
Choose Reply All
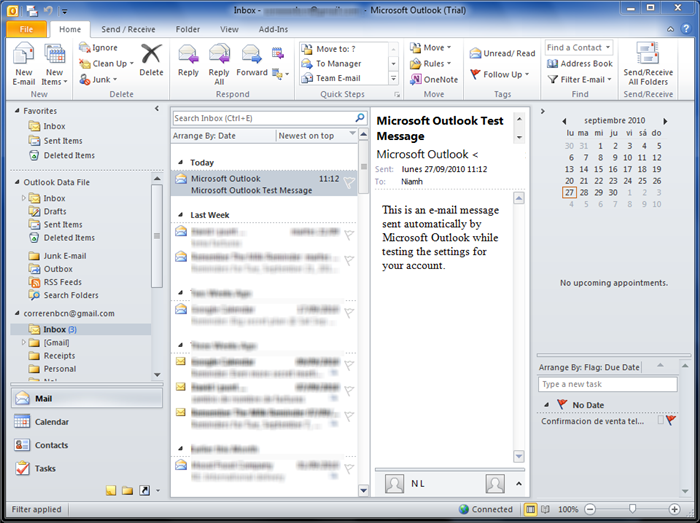pyautogui.click(x=219, y=63)
